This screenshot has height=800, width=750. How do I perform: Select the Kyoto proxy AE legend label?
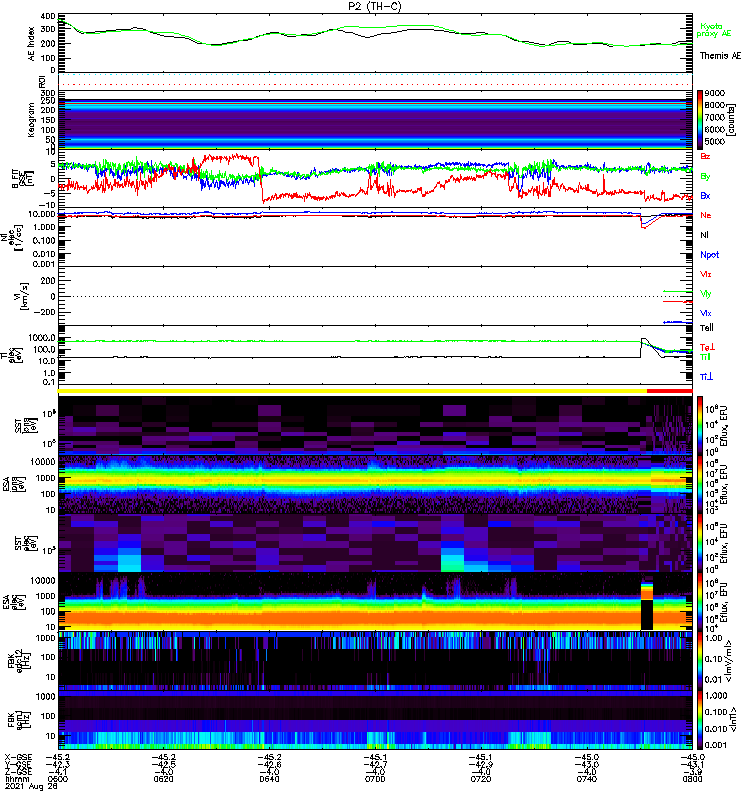[x=714, y=30]
